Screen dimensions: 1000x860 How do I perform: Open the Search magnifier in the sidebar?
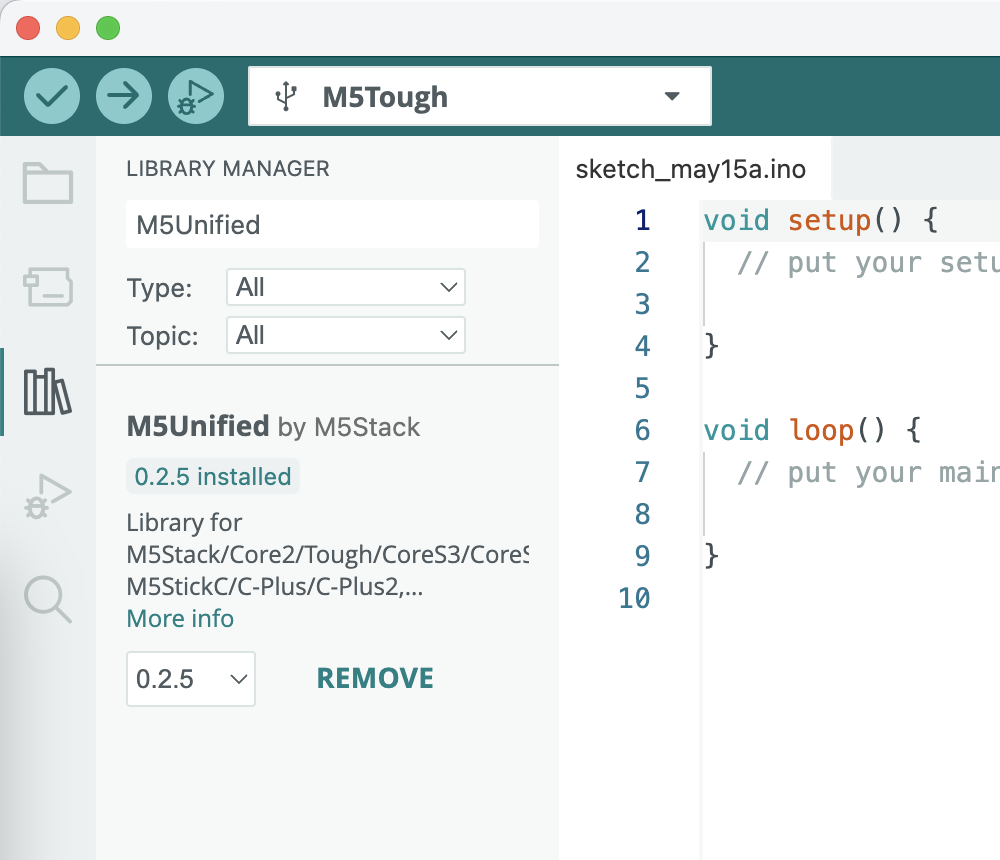[48, 600]
